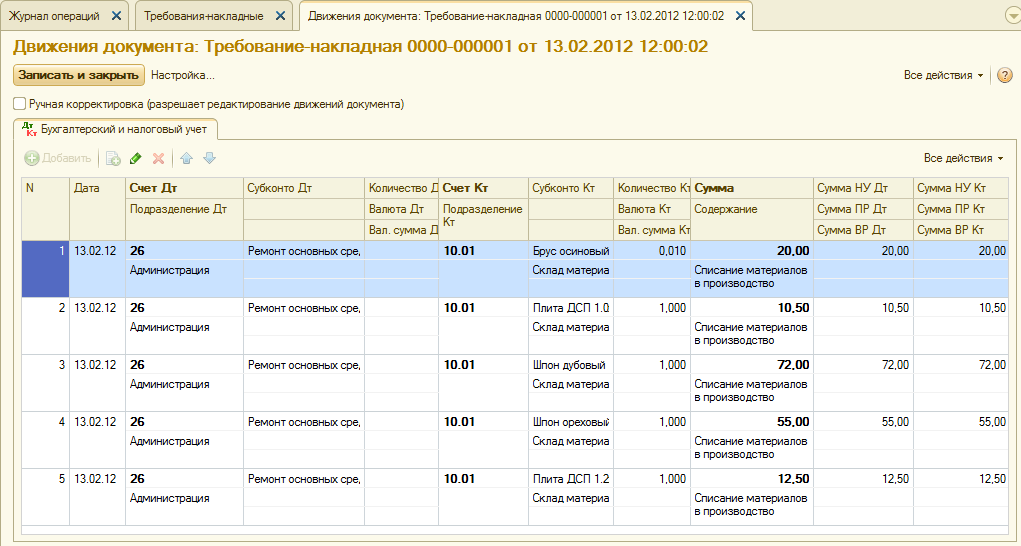Select row number 5 cell

tap(45, 497)
